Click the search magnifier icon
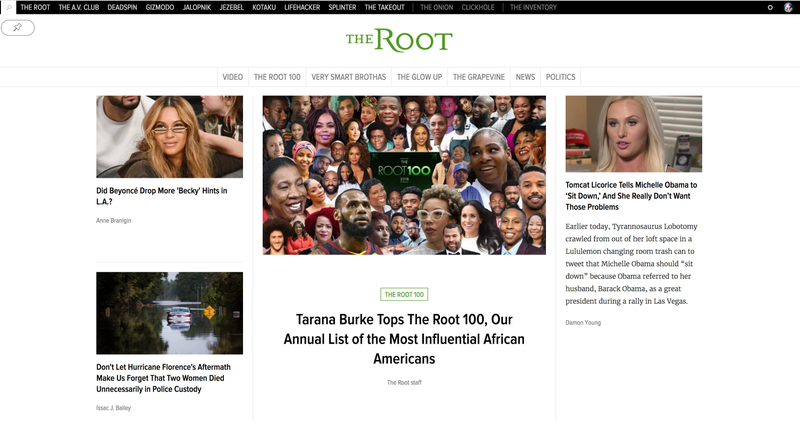The height and width of the screenshot is (429, 800). [x=8, y=7]
